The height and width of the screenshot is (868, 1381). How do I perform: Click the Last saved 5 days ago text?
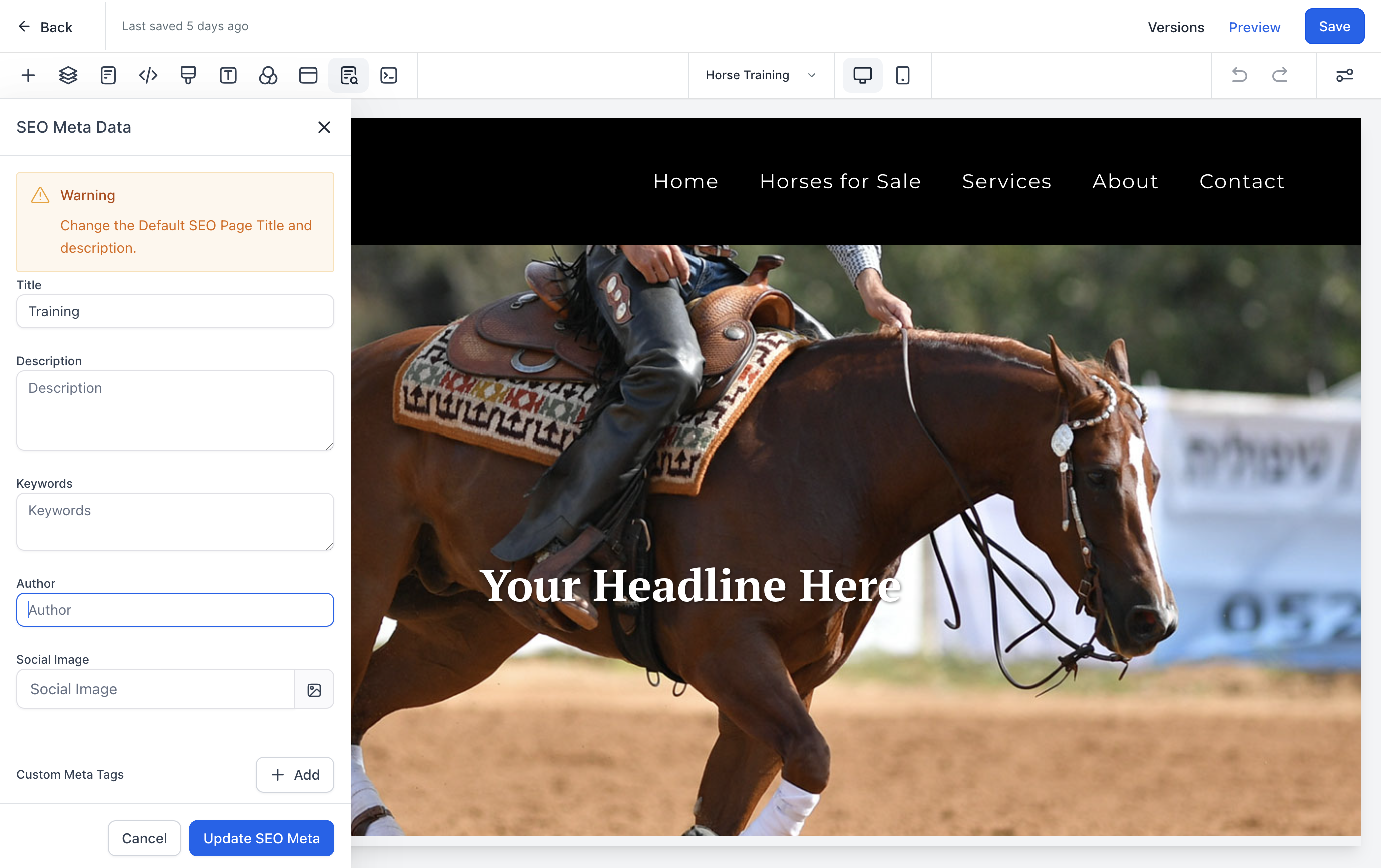pos(185,26)
